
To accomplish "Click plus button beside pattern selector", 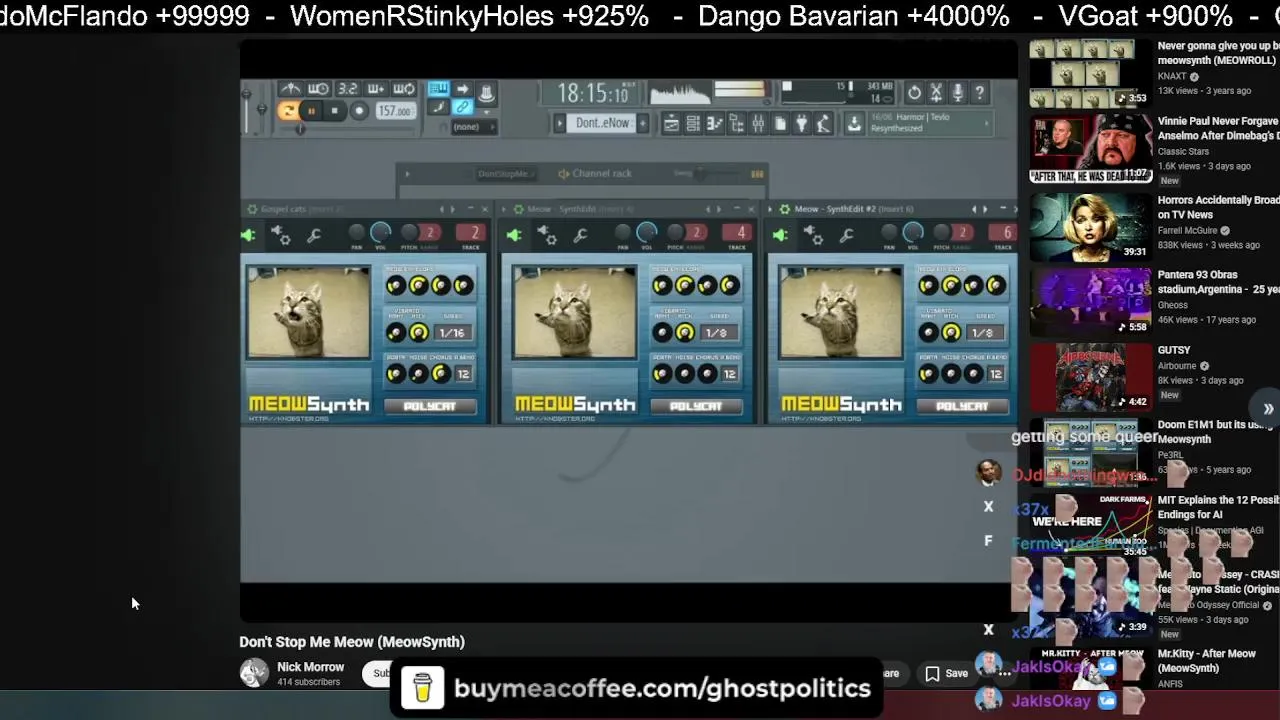I will pos(643,123).
